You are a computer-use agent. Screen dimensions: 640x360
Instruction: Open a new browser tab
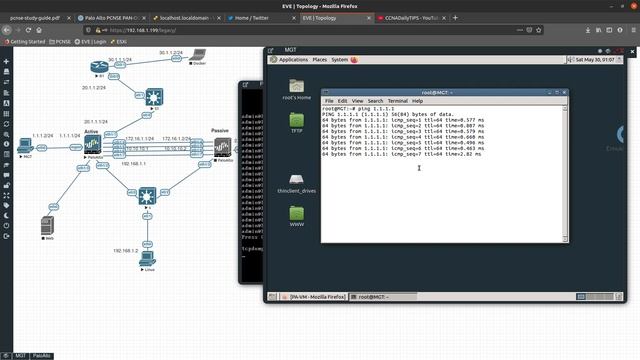click(455, 18)
